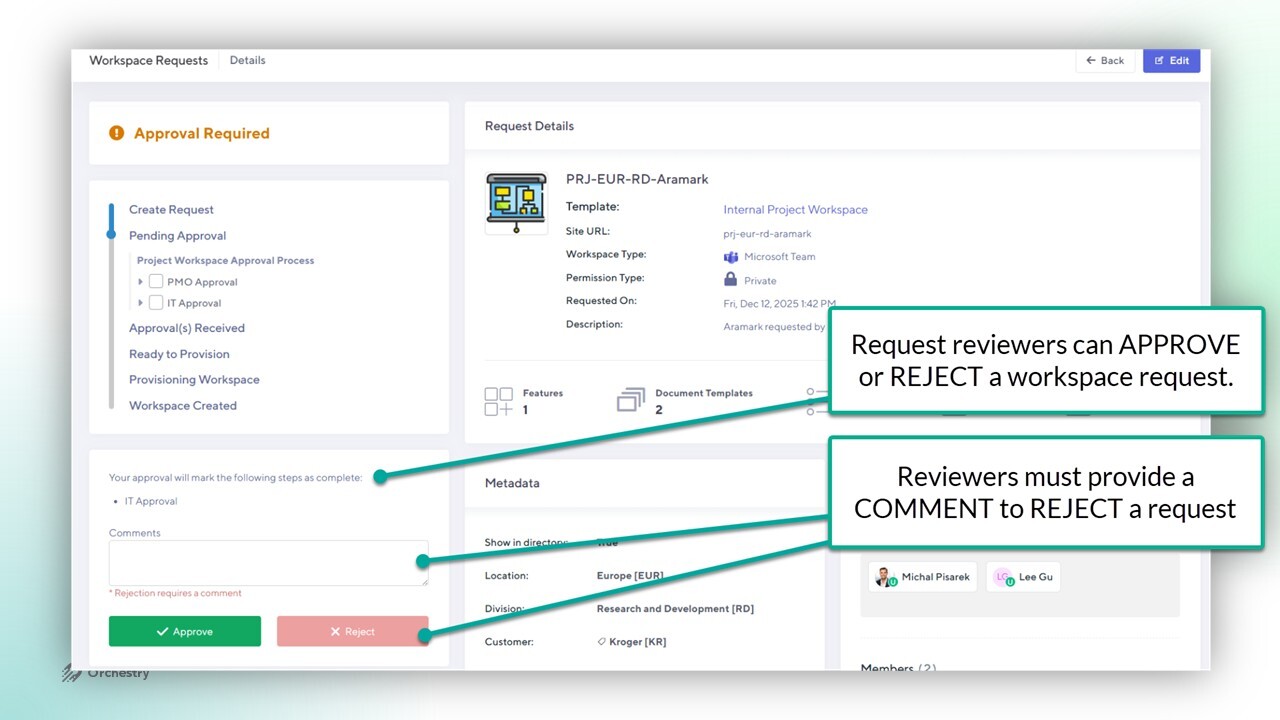
Task: Tick the PMO Approval checkbox
Action: [x=156, y=282]
